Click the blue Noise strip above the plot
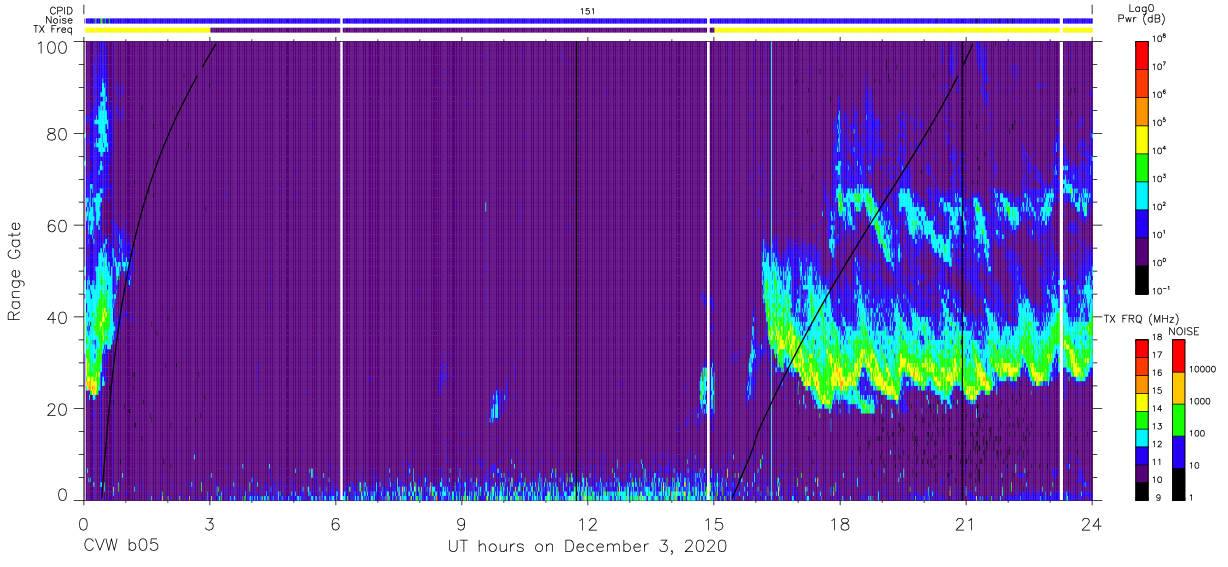Screen dimensions: 1228x567 [587, 20]
